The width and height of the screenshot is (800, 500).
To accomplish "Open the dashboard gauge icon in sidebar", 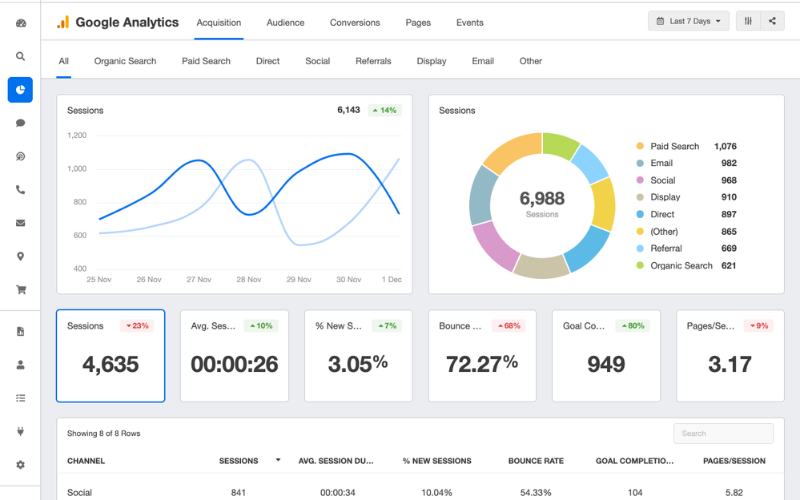I will 20,23.
